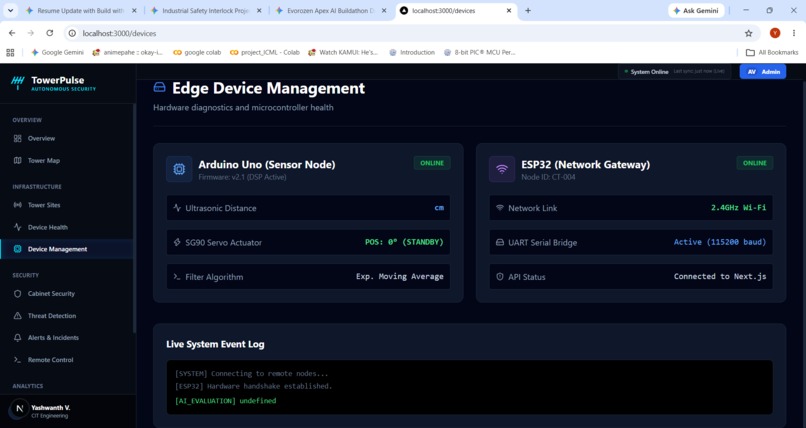
Task: Click 'Active (115200 baud)' UART value
Action: (720, 241)
